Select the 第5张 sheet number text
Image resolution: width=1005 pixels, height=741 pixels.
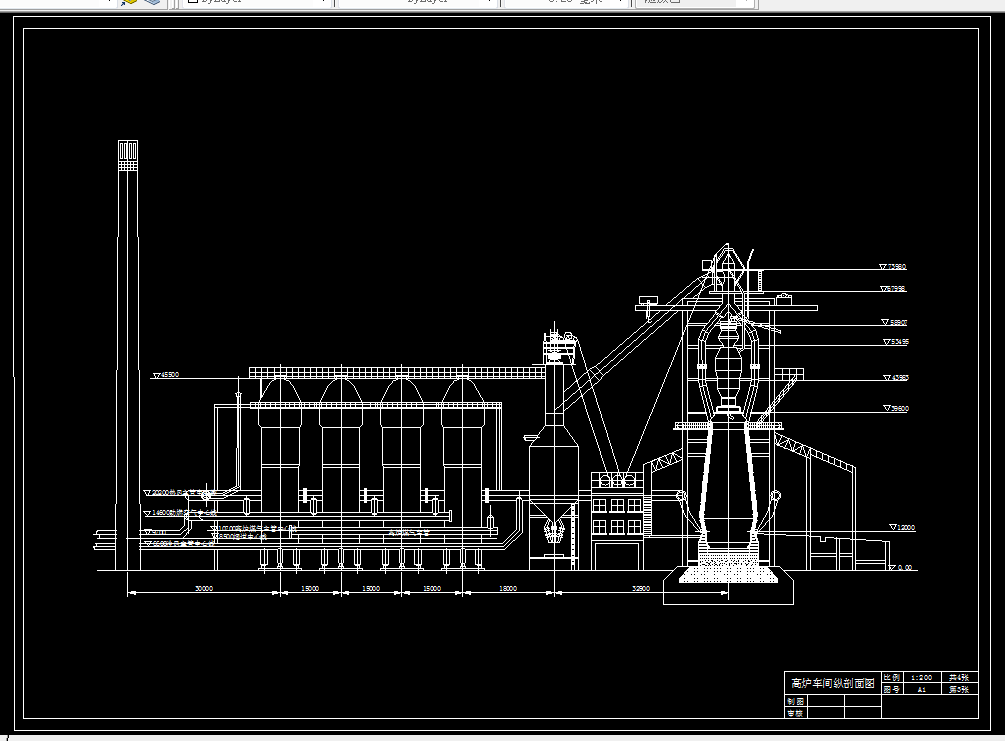coord(959,690)
